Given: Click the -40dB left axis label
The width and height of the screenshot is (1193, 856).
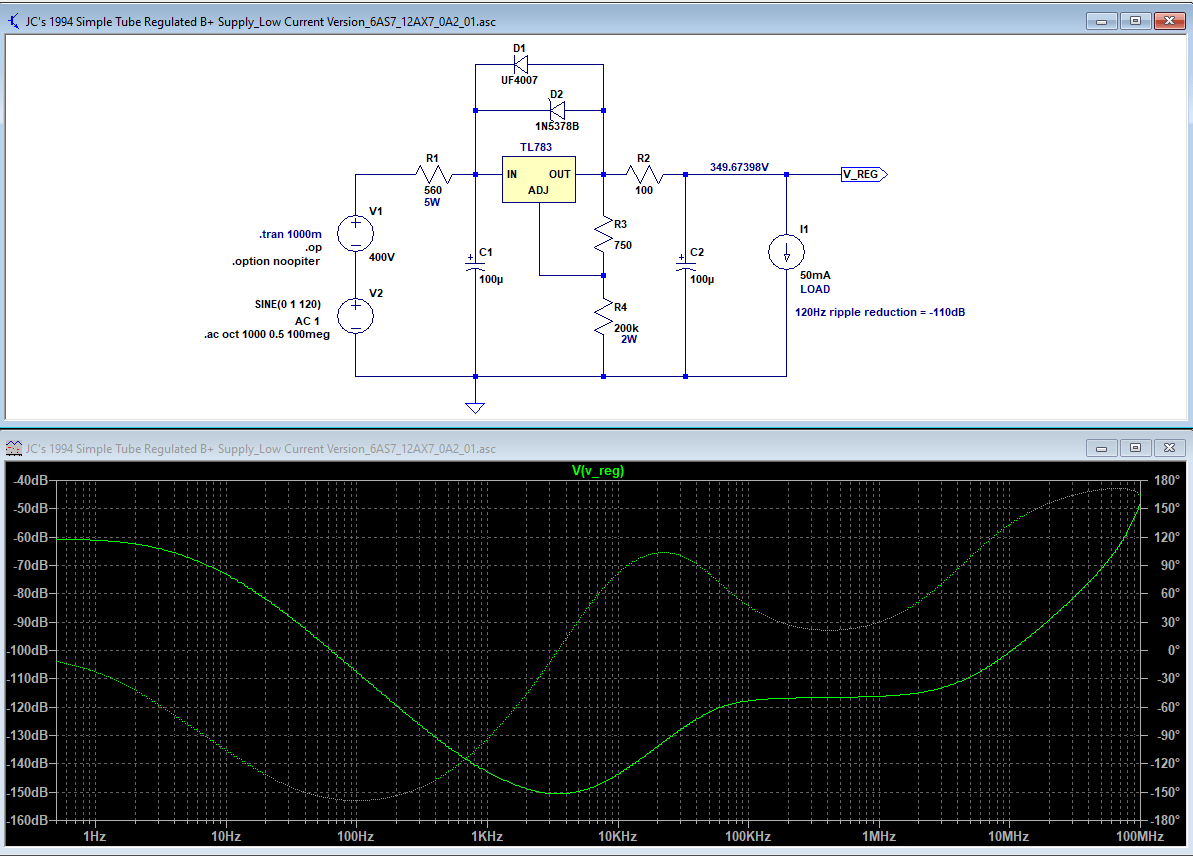Looking at the screenshot, I should 30,480.
